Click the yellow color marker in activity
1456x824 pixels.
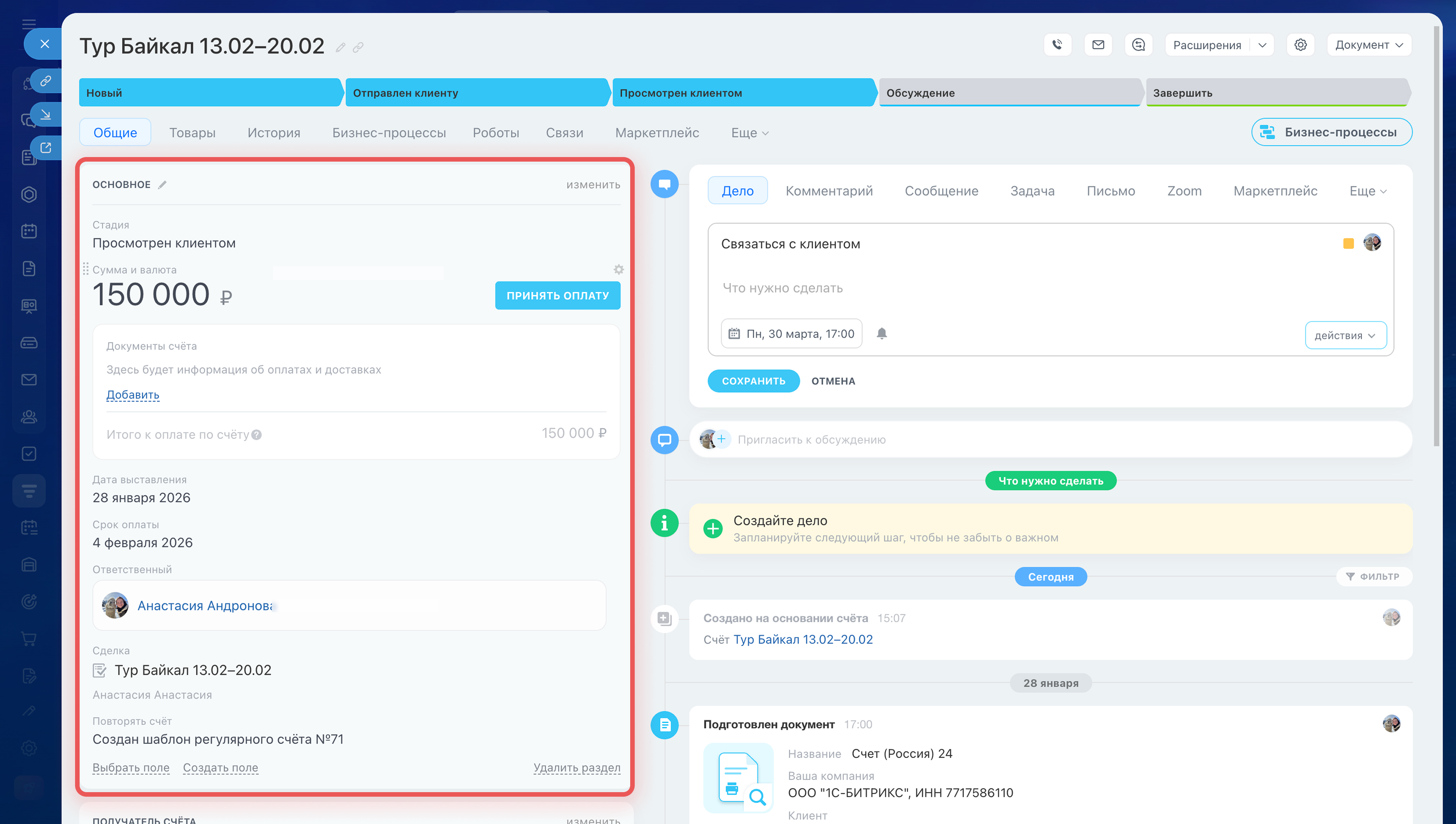1348,243
